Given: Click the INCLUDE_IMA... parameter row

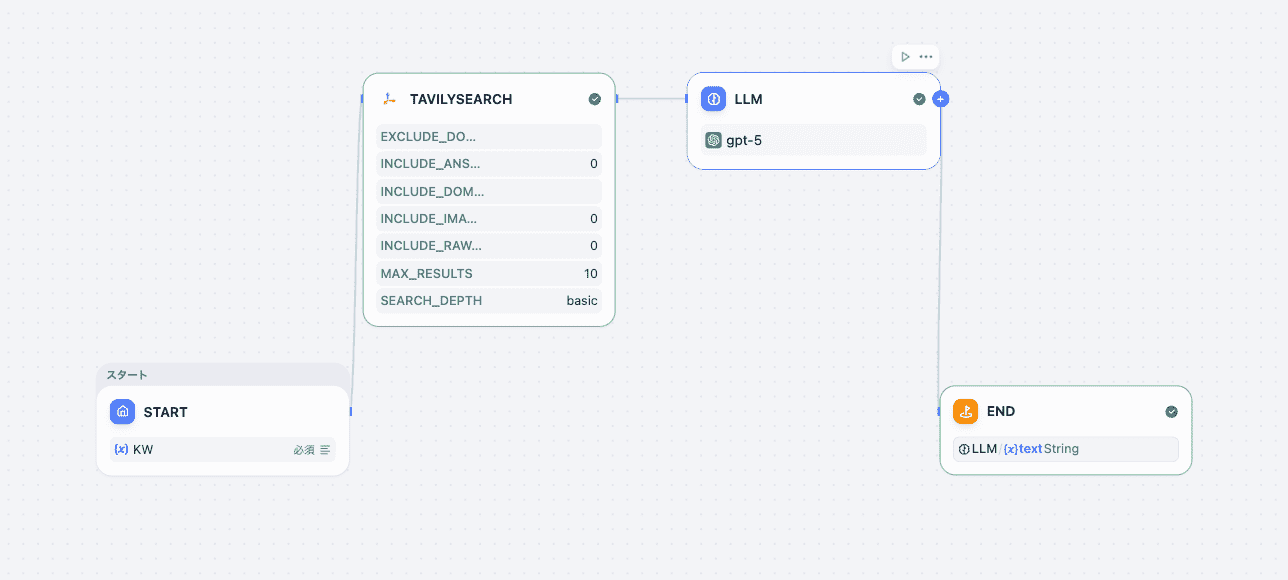Looking at the screenshot, I should [489, 218].
